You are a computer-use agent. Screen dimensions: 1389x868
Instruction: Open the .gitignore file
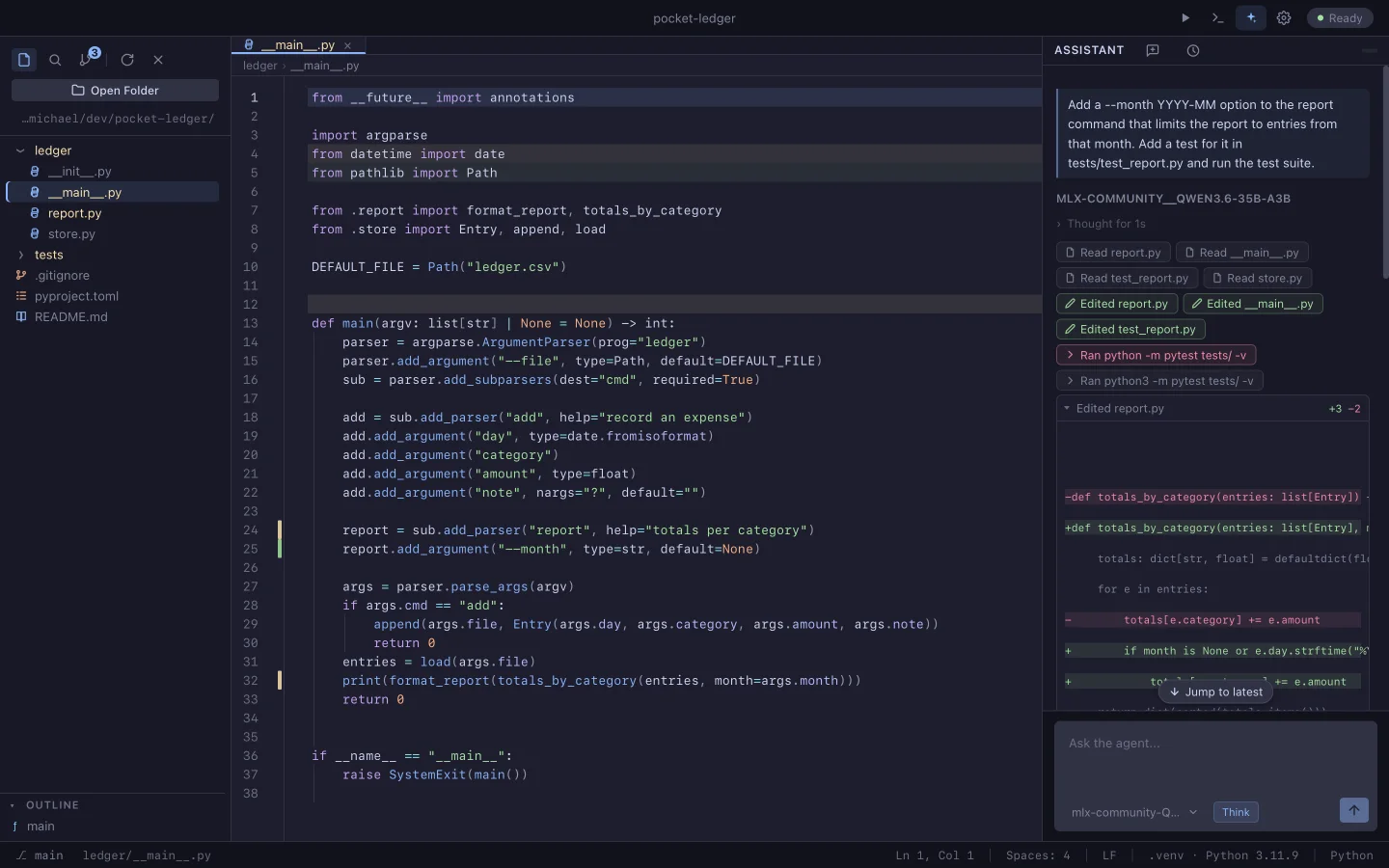coord(115,275)
